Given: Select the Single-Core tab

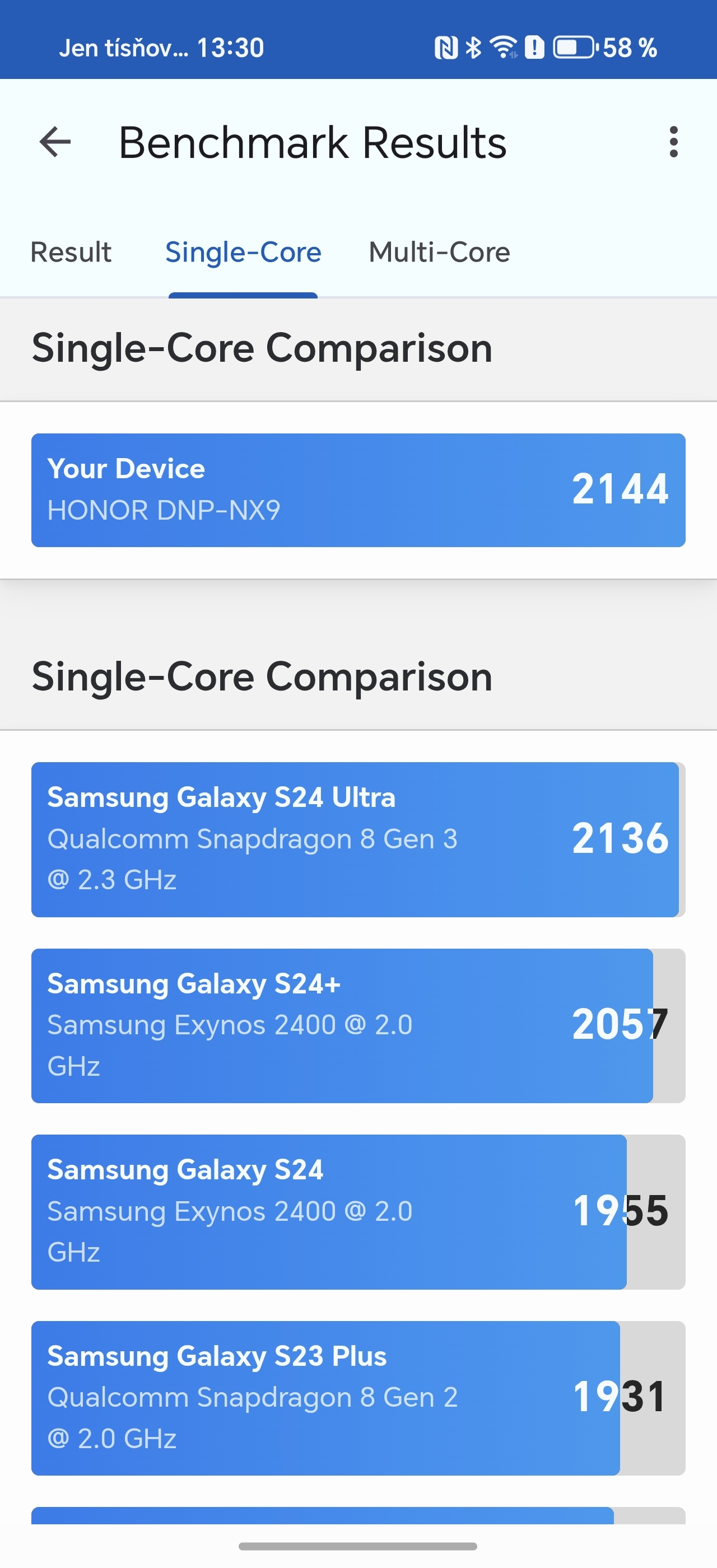Looking at the screenshot, I should (244, 251).
